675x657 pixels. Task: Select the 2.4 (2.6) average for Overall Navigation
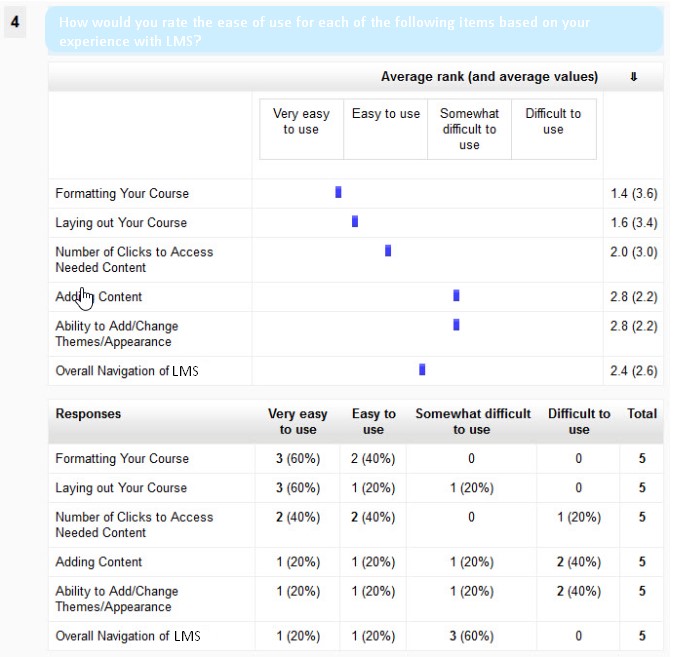(633, 371)
